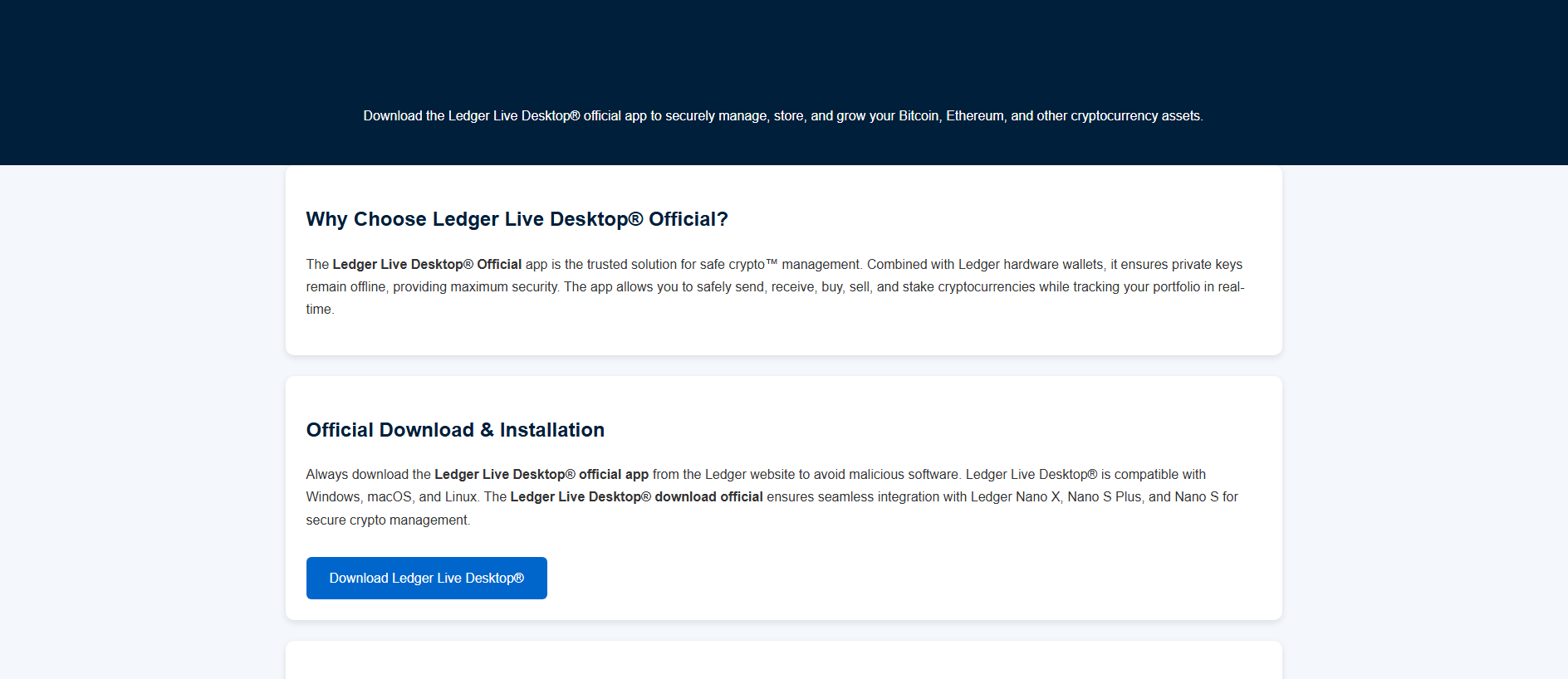Click the heading 'Why Choose Ledger Live Desktop® Official?'
Viewport: 1568px width, 679px height.
(517, 219)
